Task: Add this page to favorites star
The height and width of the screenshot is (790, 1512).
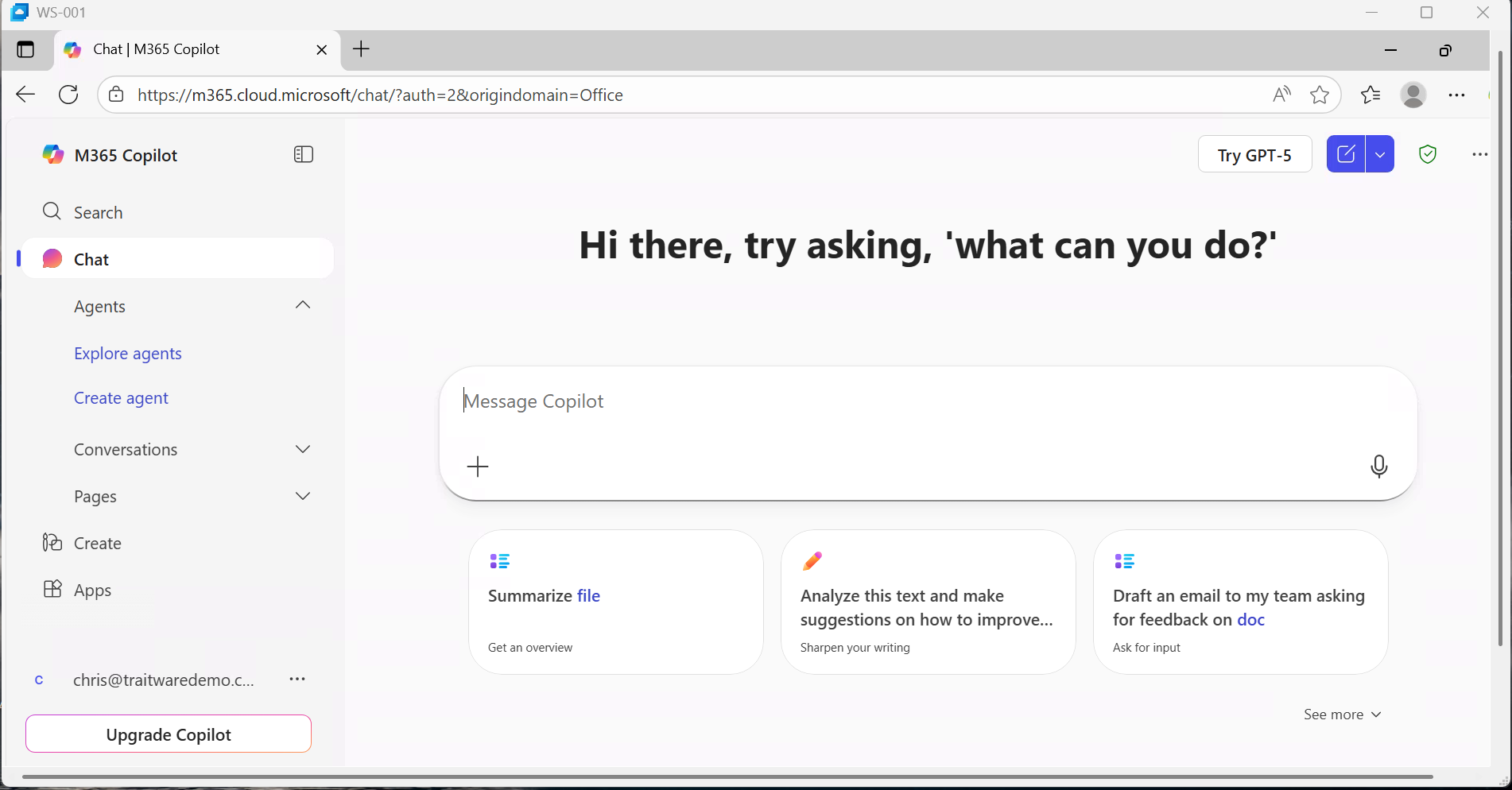Action: pos(1320,95)
